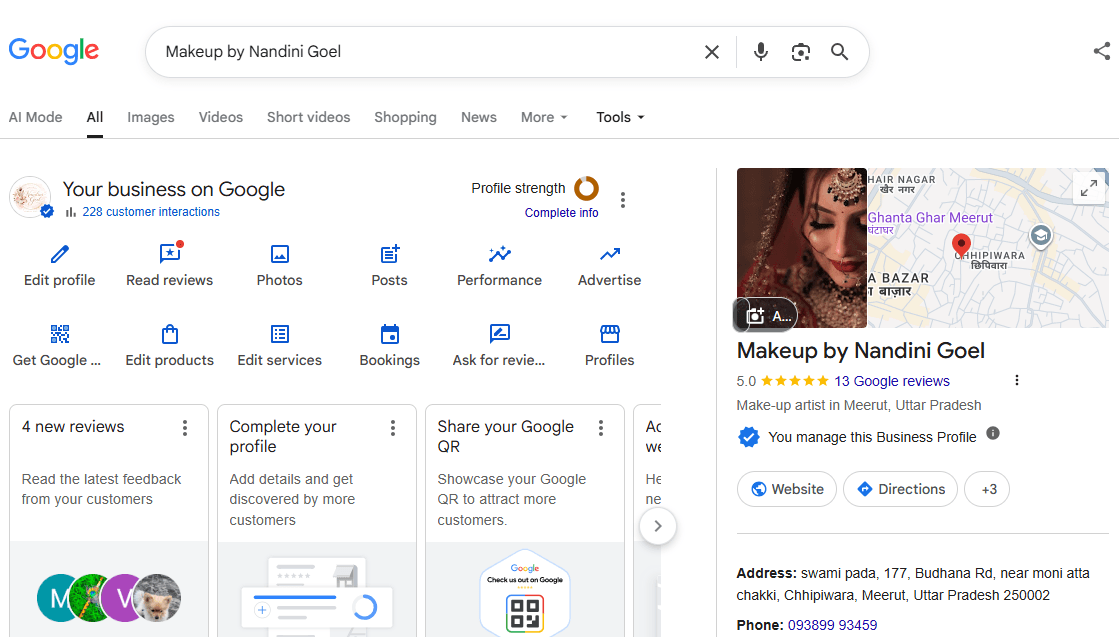Switch to AI Mode tab
1119x637 pixels.
(36, 117)
